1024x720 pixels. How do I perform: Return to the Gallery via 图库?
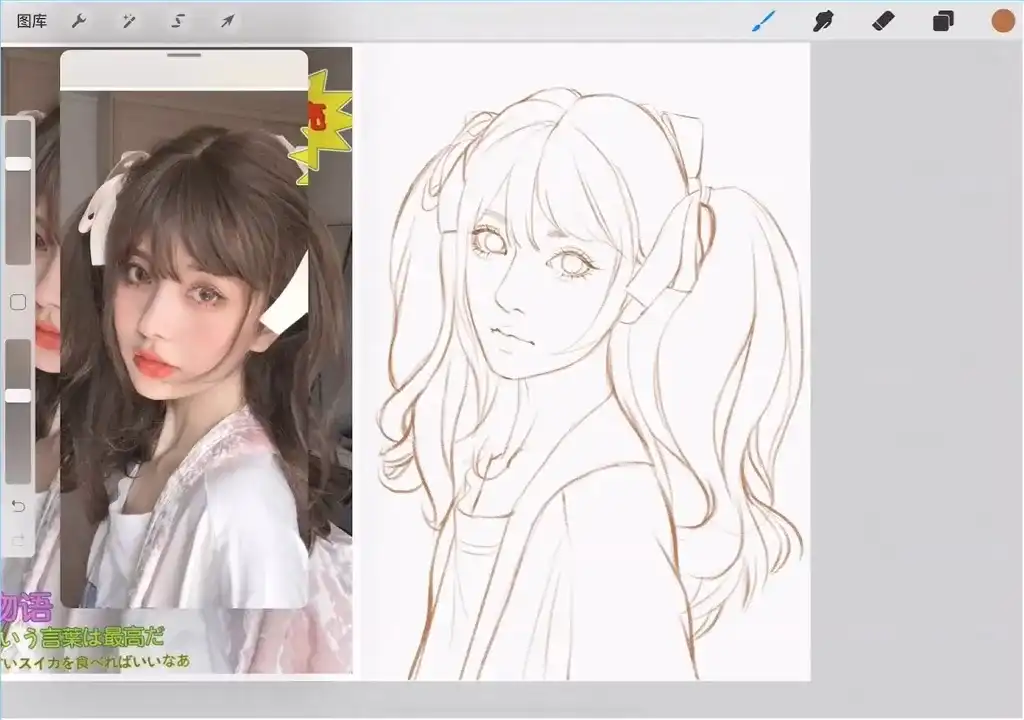coord(31,20)
